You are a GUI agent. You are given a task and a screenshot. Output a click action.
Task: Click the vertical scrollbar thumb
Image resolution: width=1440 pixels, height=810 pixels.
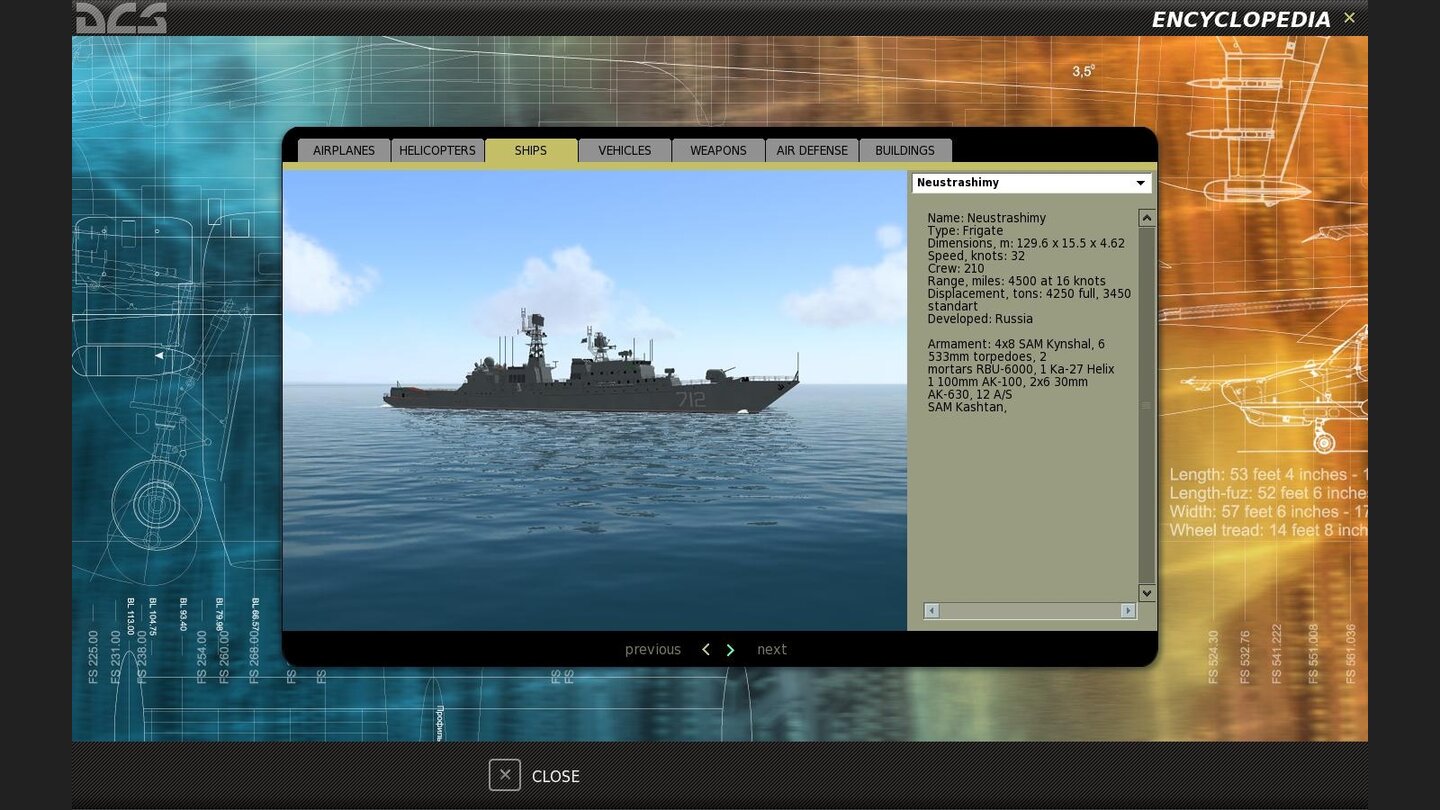(1147, 405)
